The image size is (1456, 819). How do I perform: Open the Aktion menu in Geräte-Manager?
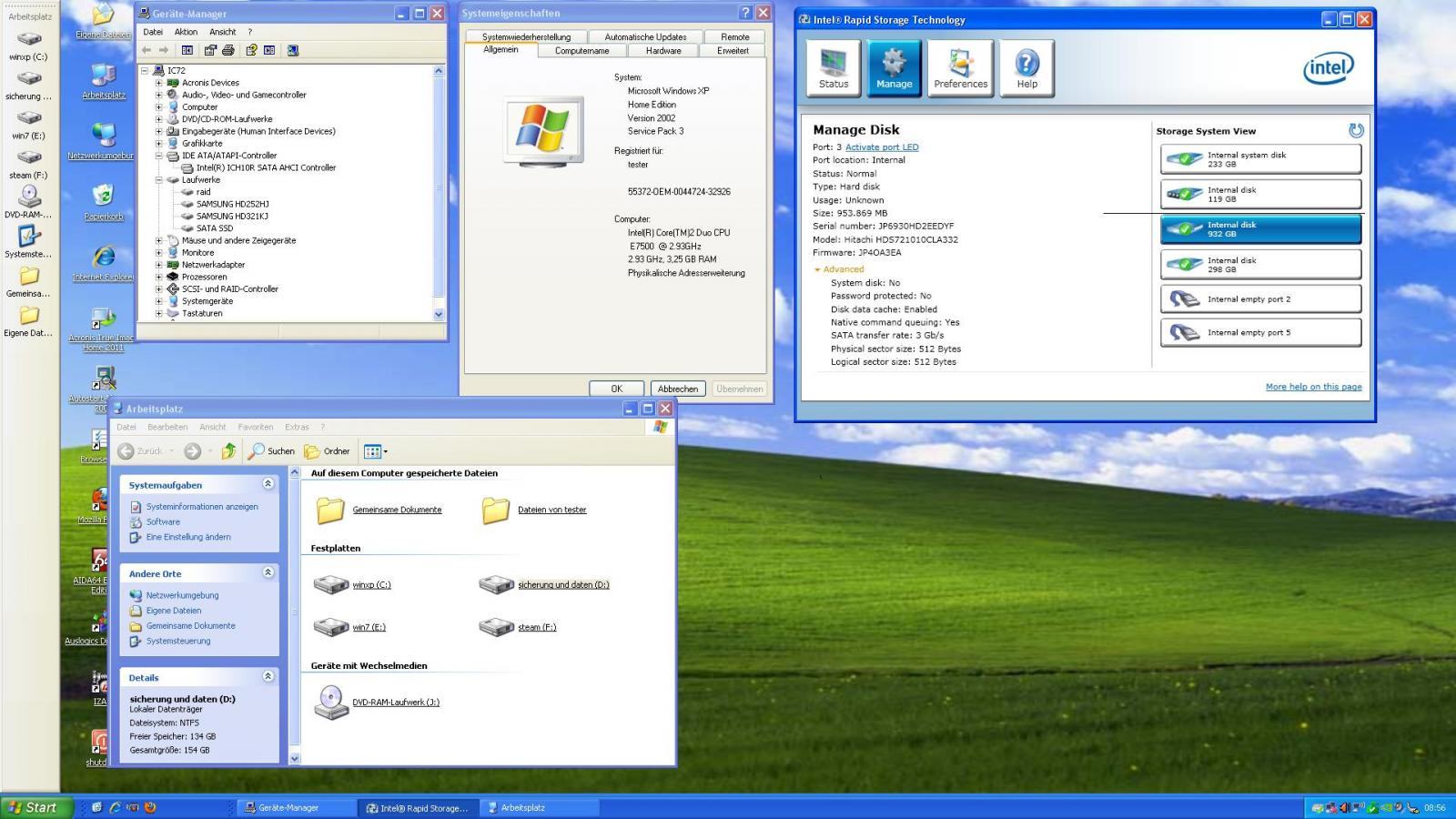[x=186, y=32]
